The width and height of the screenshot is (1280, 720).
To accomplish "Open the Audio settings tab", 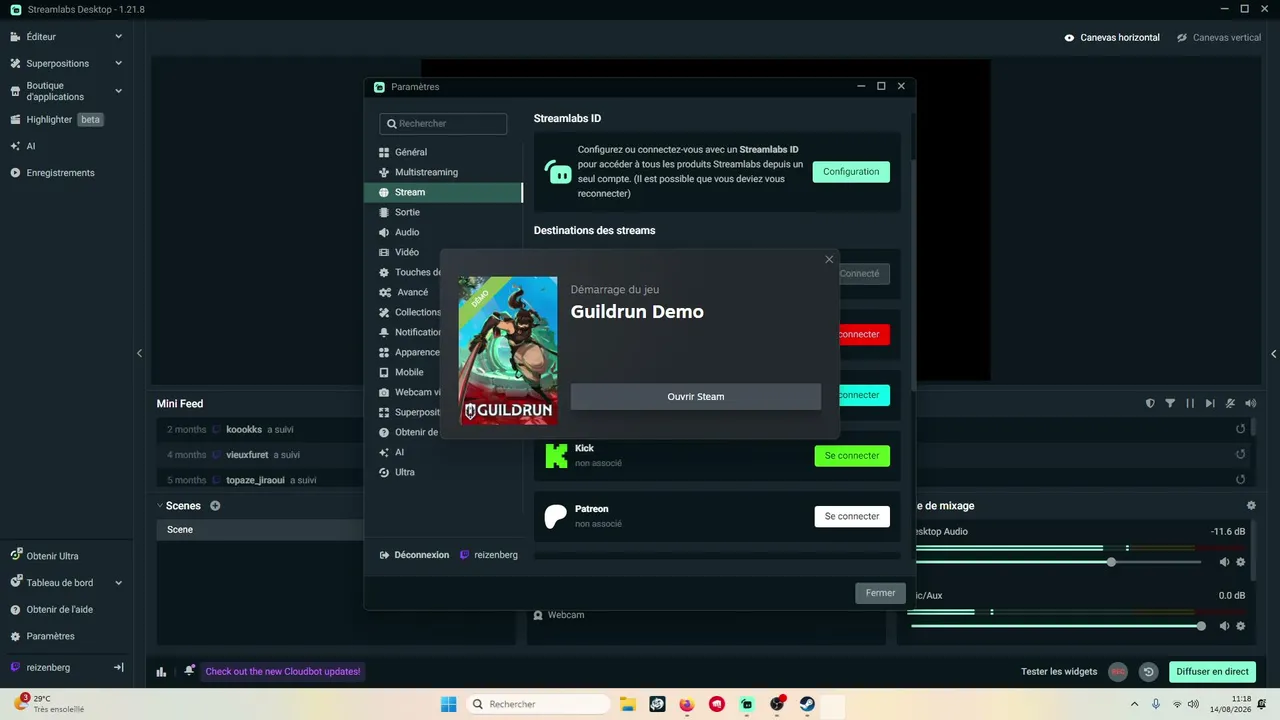I will pyautogui.click(x=443, y=232).
